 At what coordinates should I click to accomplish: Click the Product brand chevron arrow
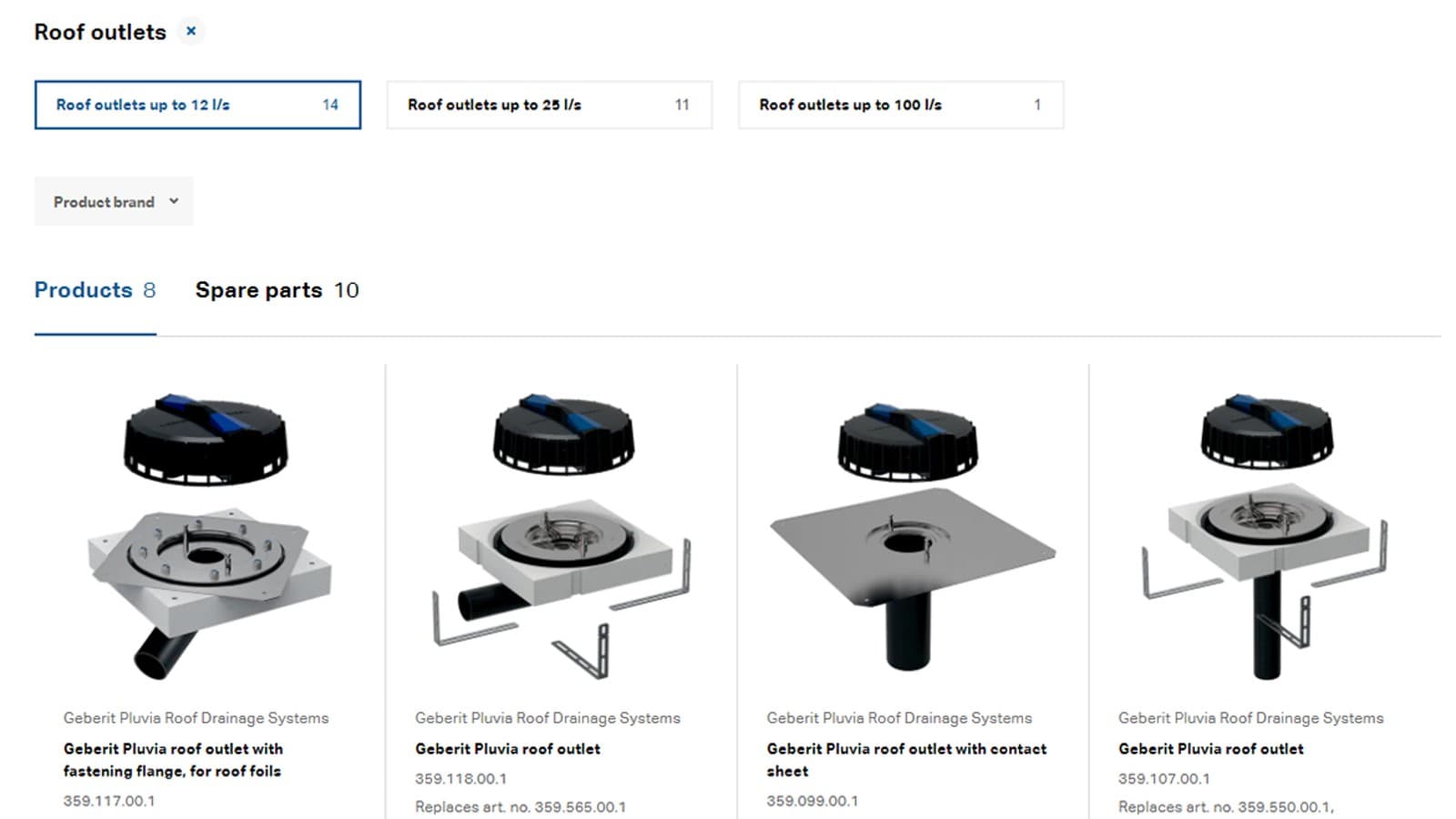click(174, 201)
